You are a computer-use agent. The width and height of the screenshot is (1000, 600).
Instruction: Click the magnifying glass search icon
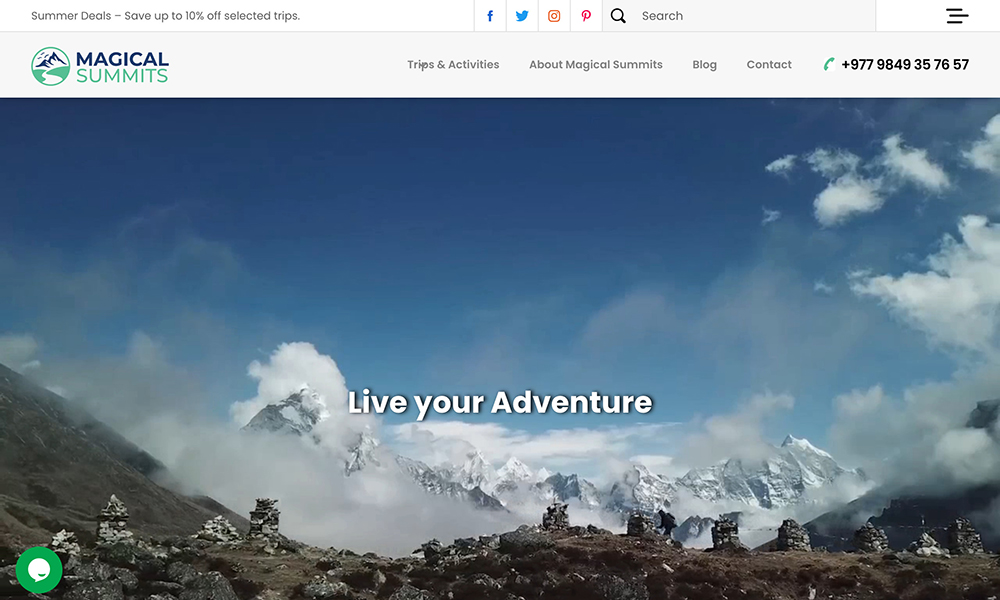618,16
